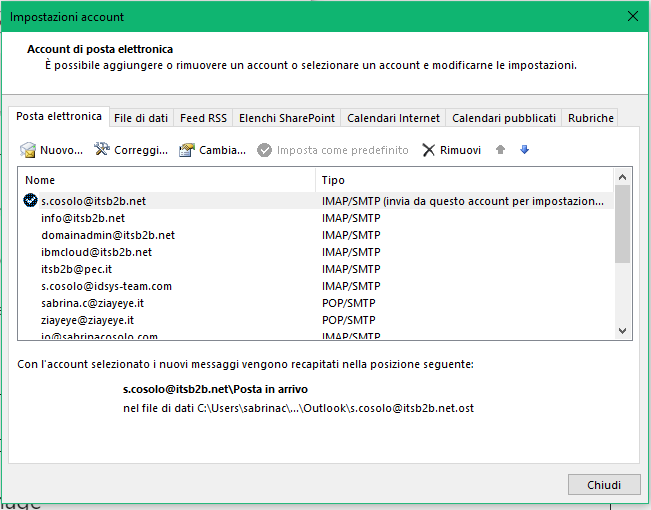651x510 pixels.
Task: Open the Rubriche tab
Action: pyautogui.click(x=590, y=118)
